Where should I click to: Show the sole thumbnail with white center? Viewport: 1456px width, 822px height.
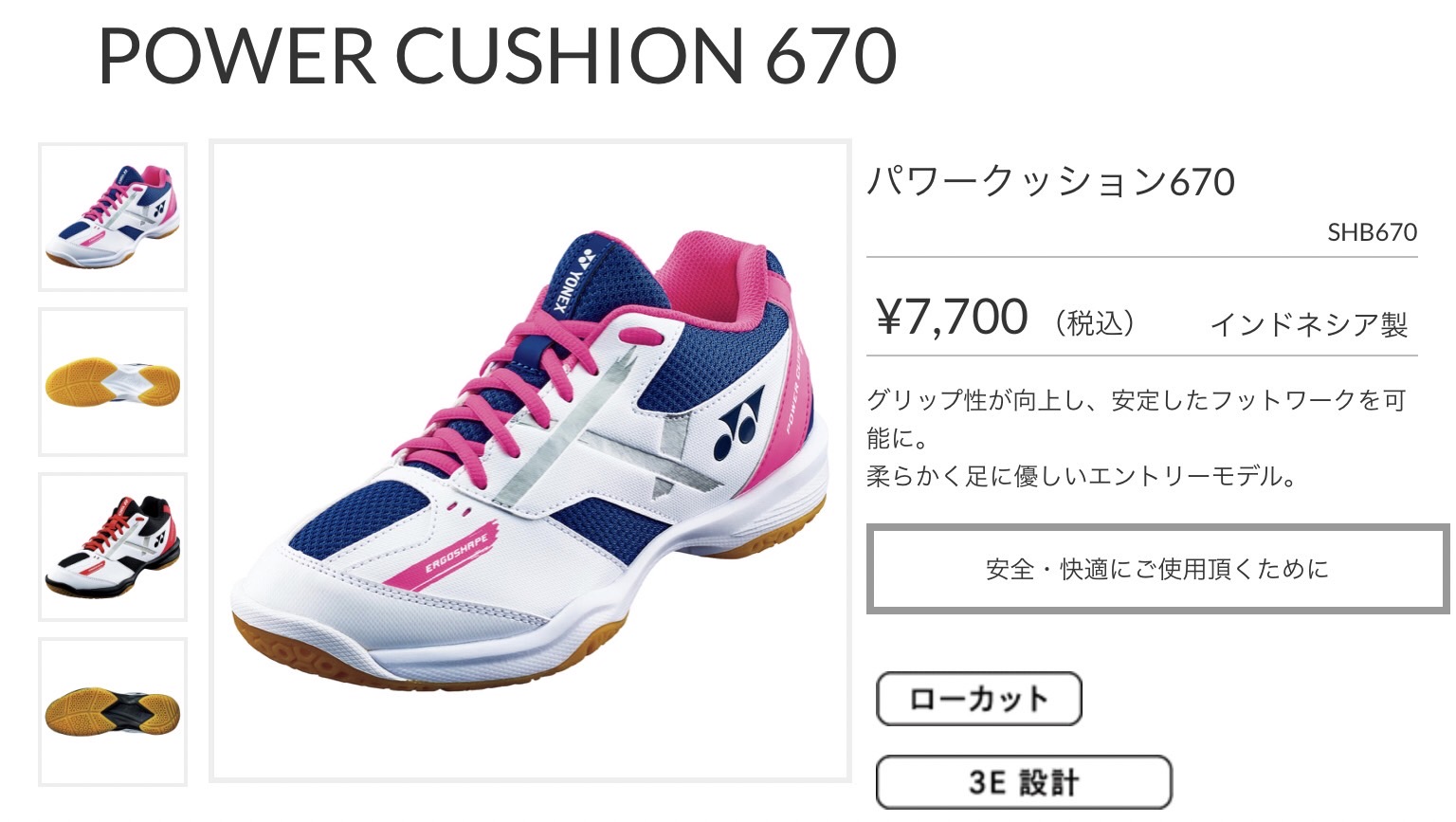[x=113, y=382]
